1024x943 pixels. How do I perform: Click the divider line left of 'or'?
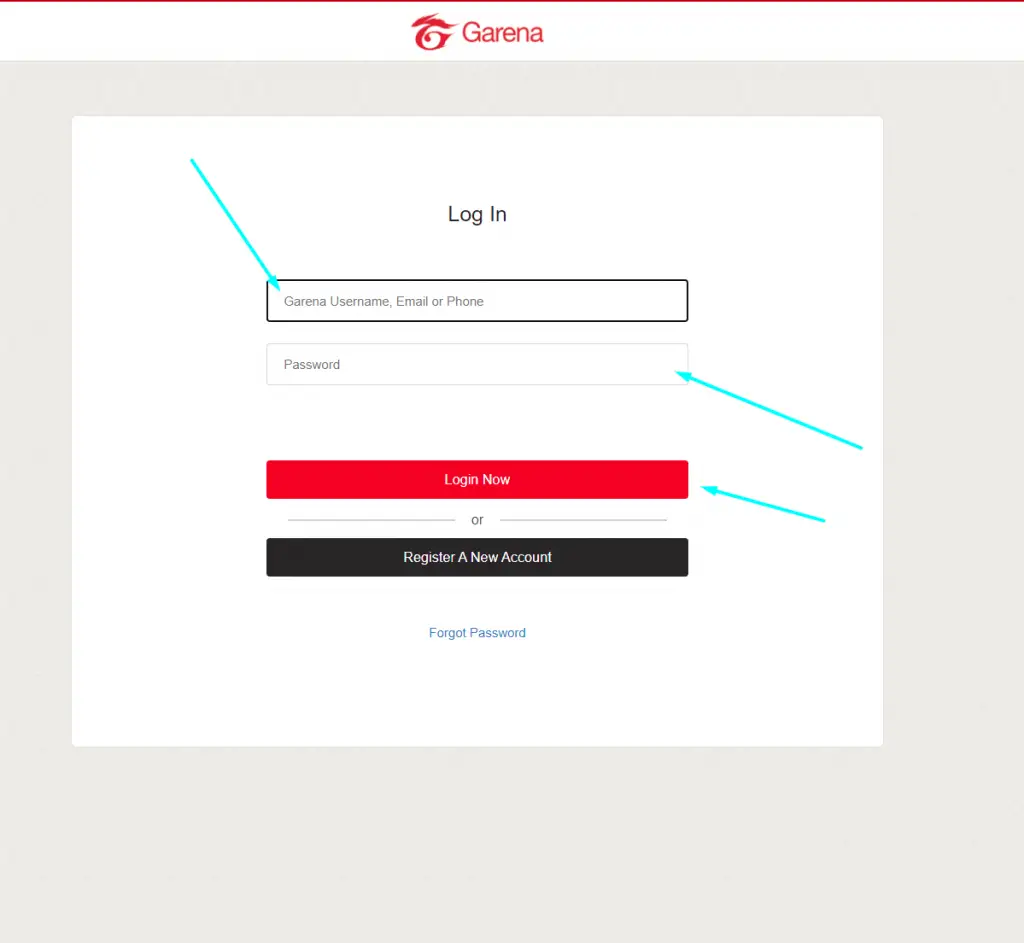tap(371, 520)
